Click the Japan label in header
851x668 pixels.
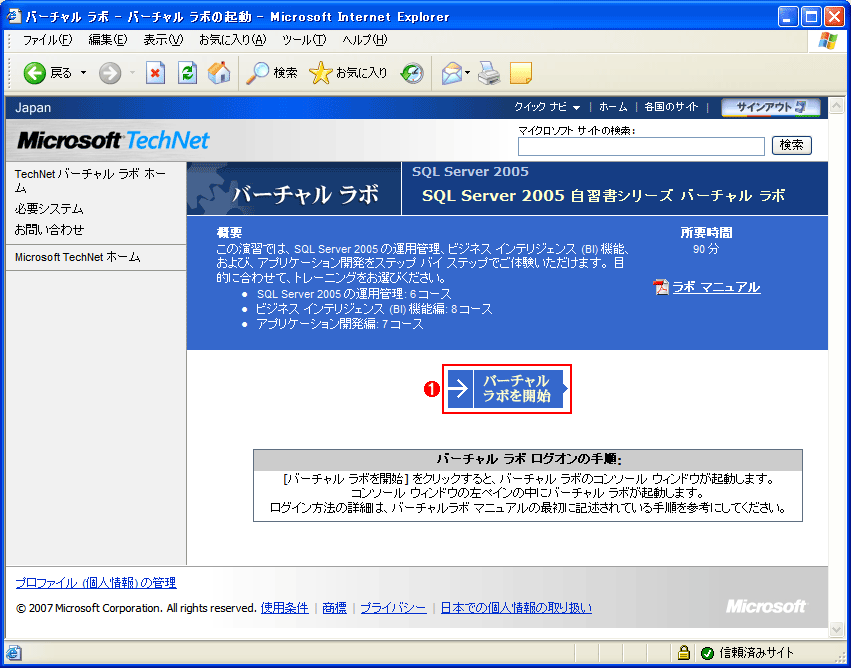coord(33,107)
